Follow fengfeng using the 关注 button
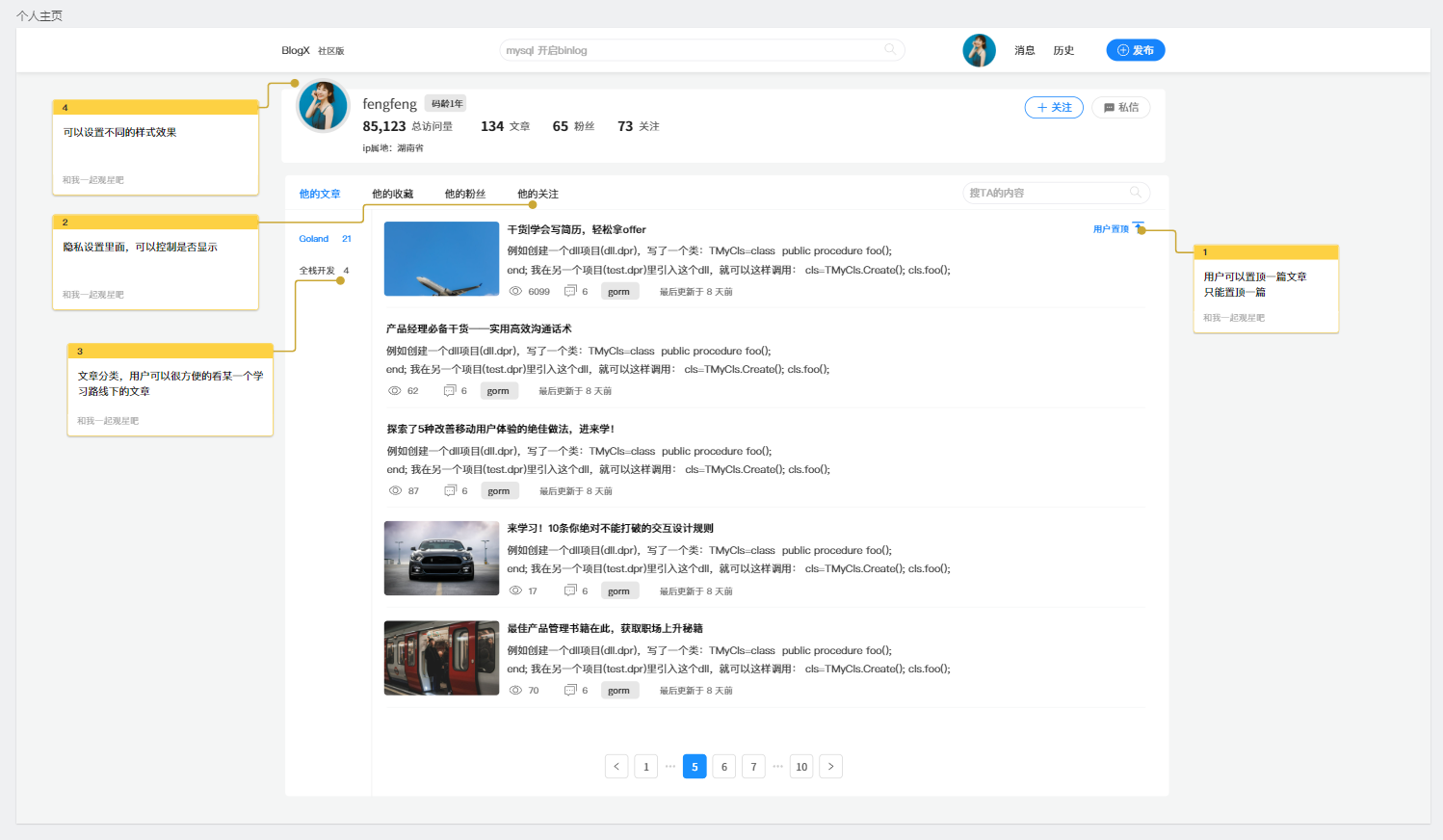Image resolution: width=1443 pixels, height=840 pixels. coord(1053,108)
